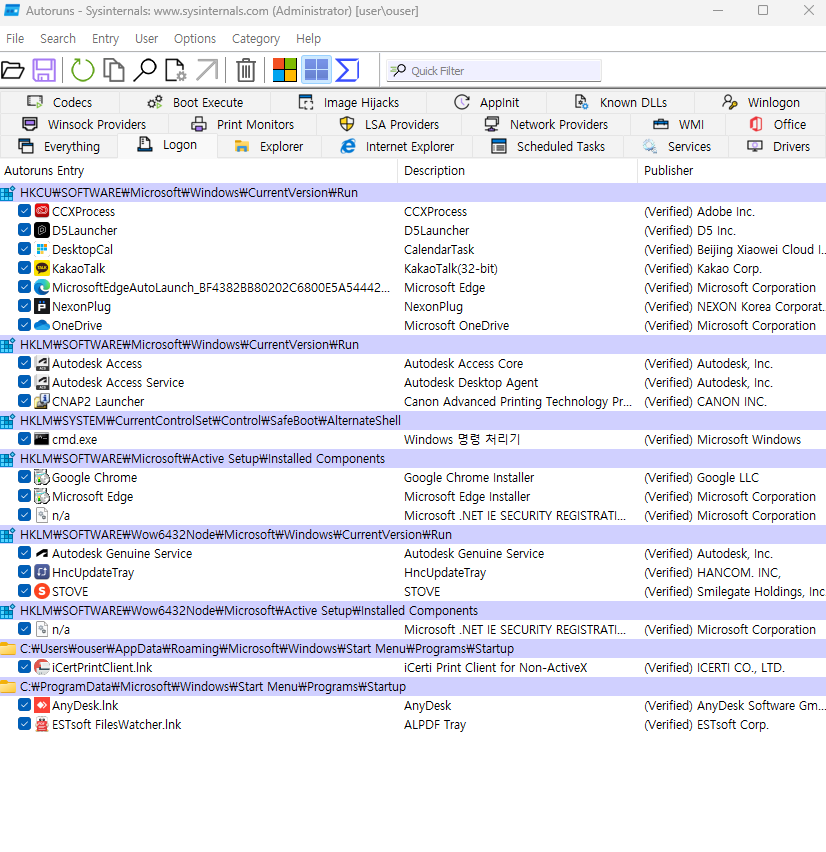The width and height of the screenshot is (826, 852).
Task: Click the Copy toolbar icon
Action: click(x=114, y=71)
